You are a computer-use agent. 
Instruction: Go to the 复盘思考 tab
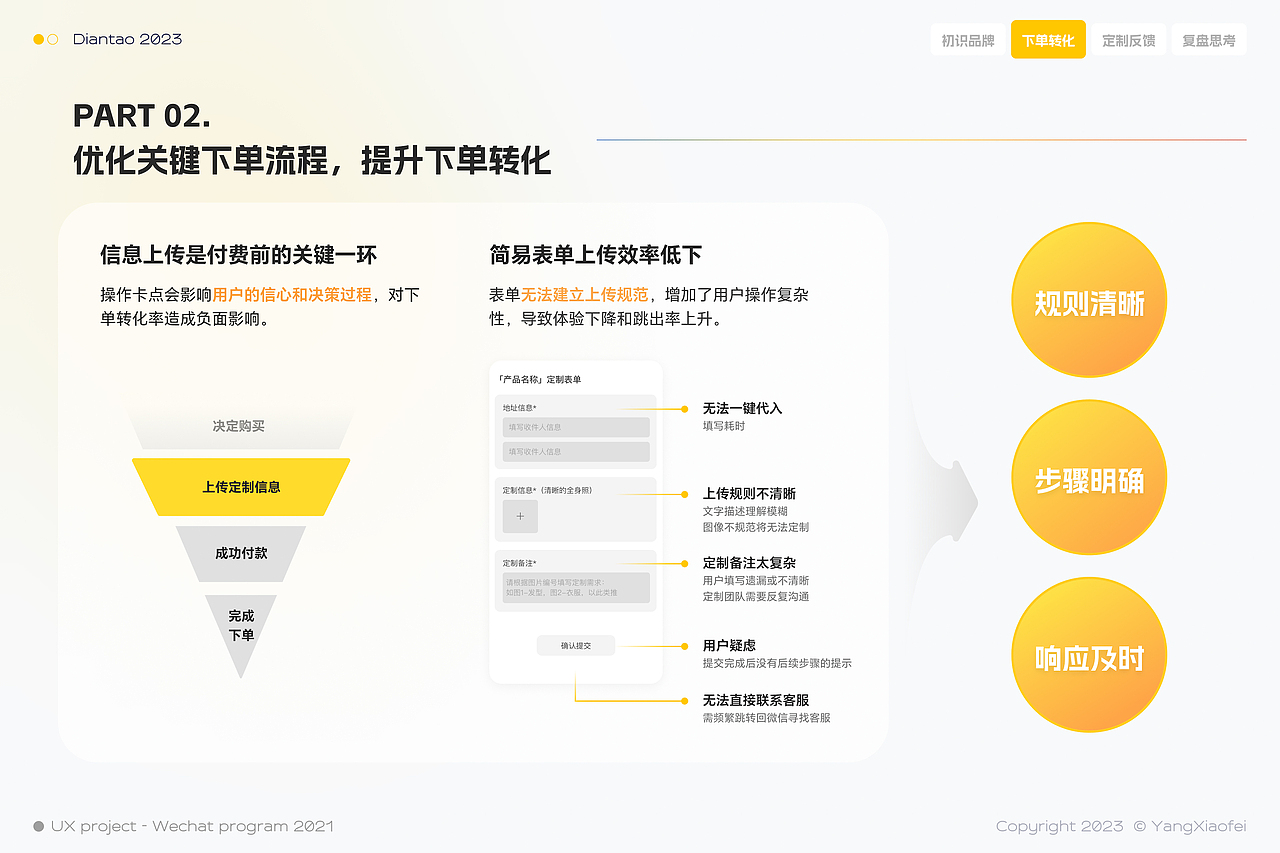[1208, 40]
